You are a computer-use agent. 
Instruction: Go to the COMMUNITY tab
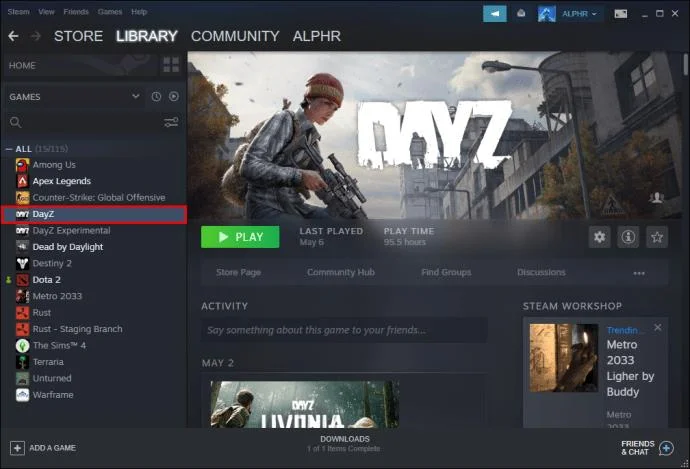point(235,36)
